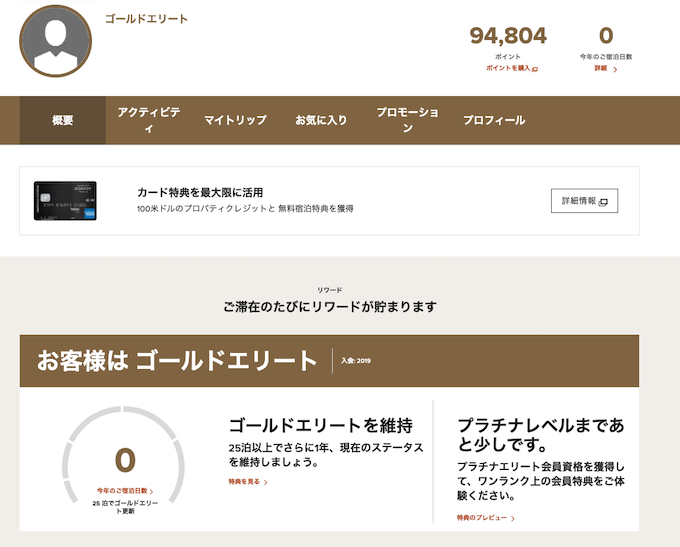
Task: Switch to the アクティビティ tab
Action: [148, 120]
